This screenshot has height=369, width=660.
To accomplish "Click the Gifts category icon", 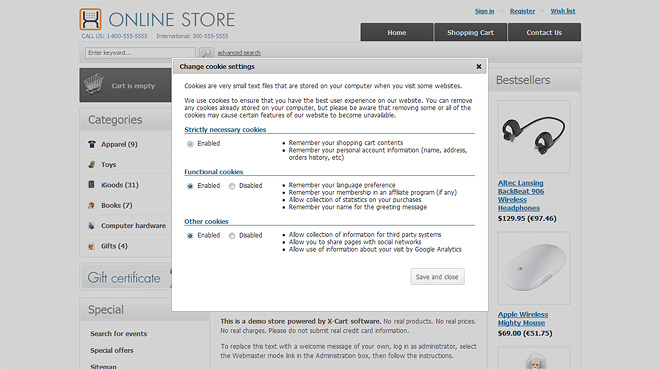I will [x=92, y=246].
